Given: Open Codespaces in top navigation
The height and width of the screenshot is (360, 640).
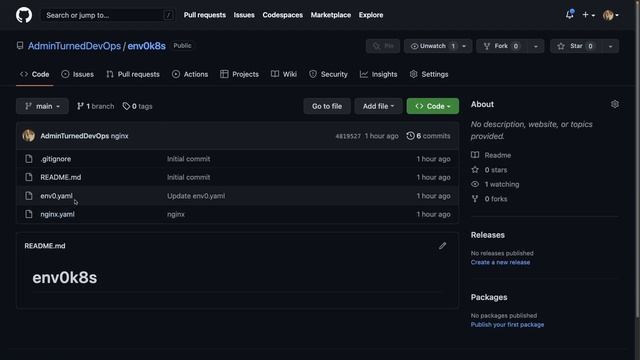Looking at the screenshot, I should 282,15.
